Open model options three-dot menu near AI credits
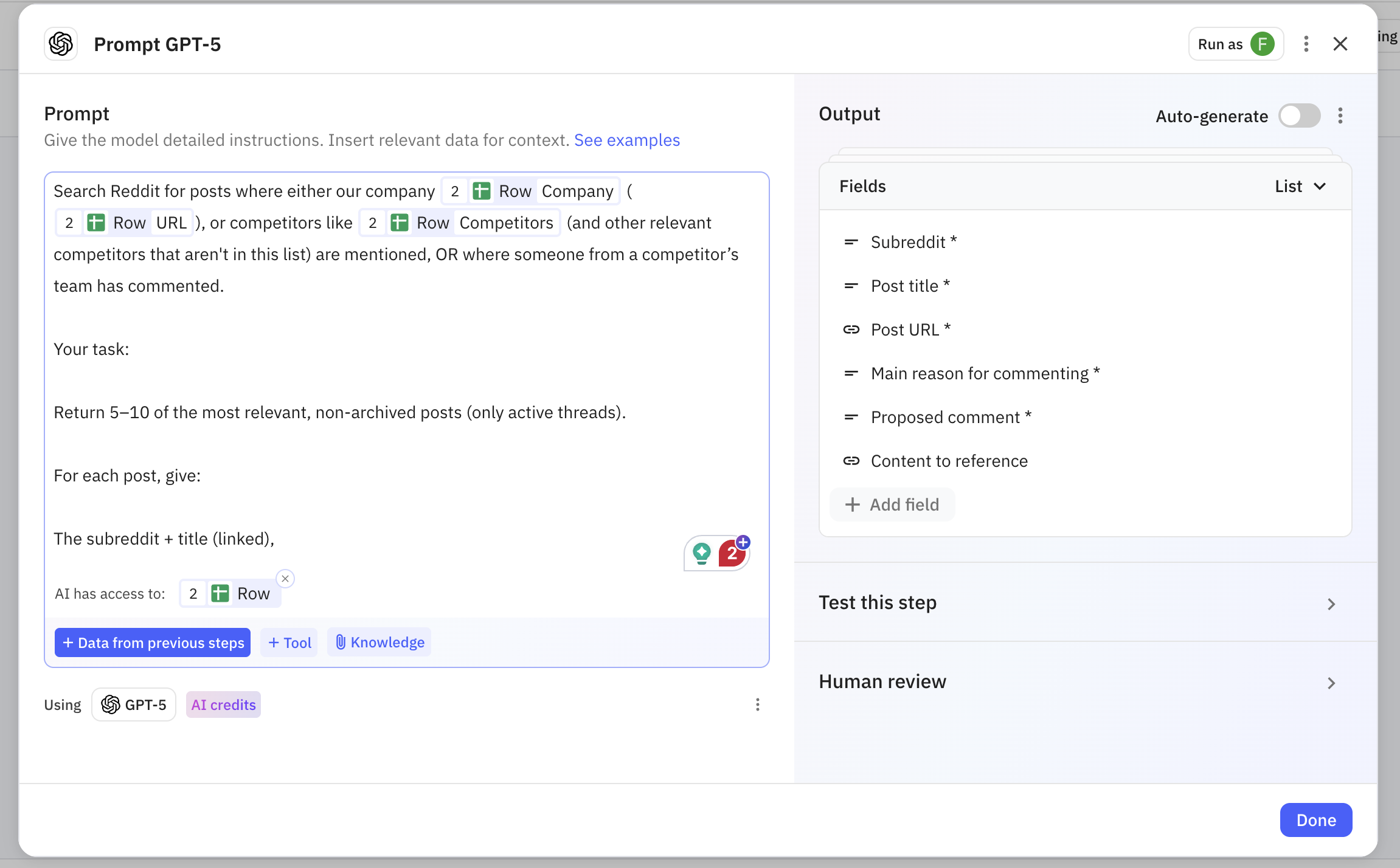 757,704
